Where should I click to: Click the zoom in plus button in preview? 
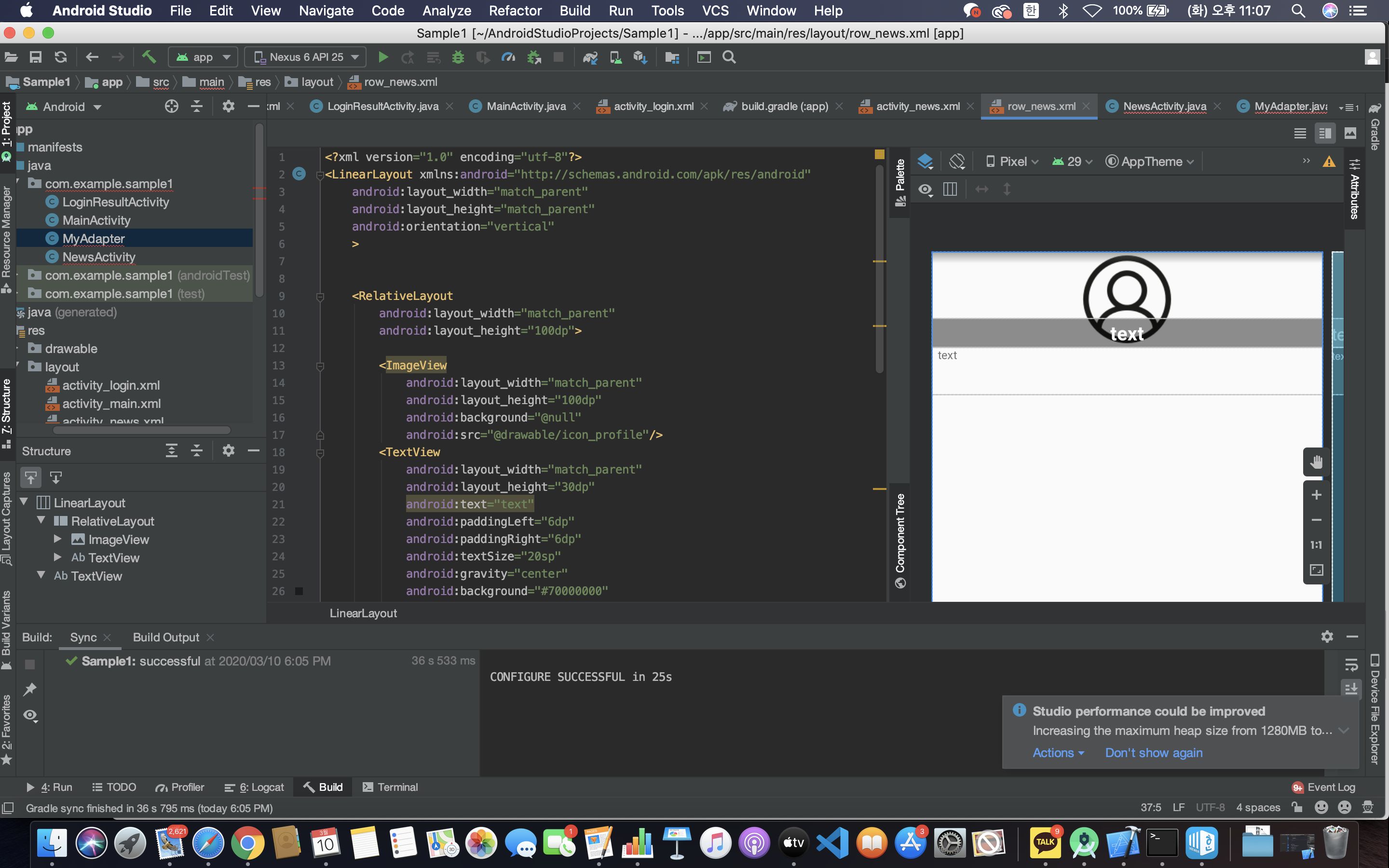point(1316,495)
